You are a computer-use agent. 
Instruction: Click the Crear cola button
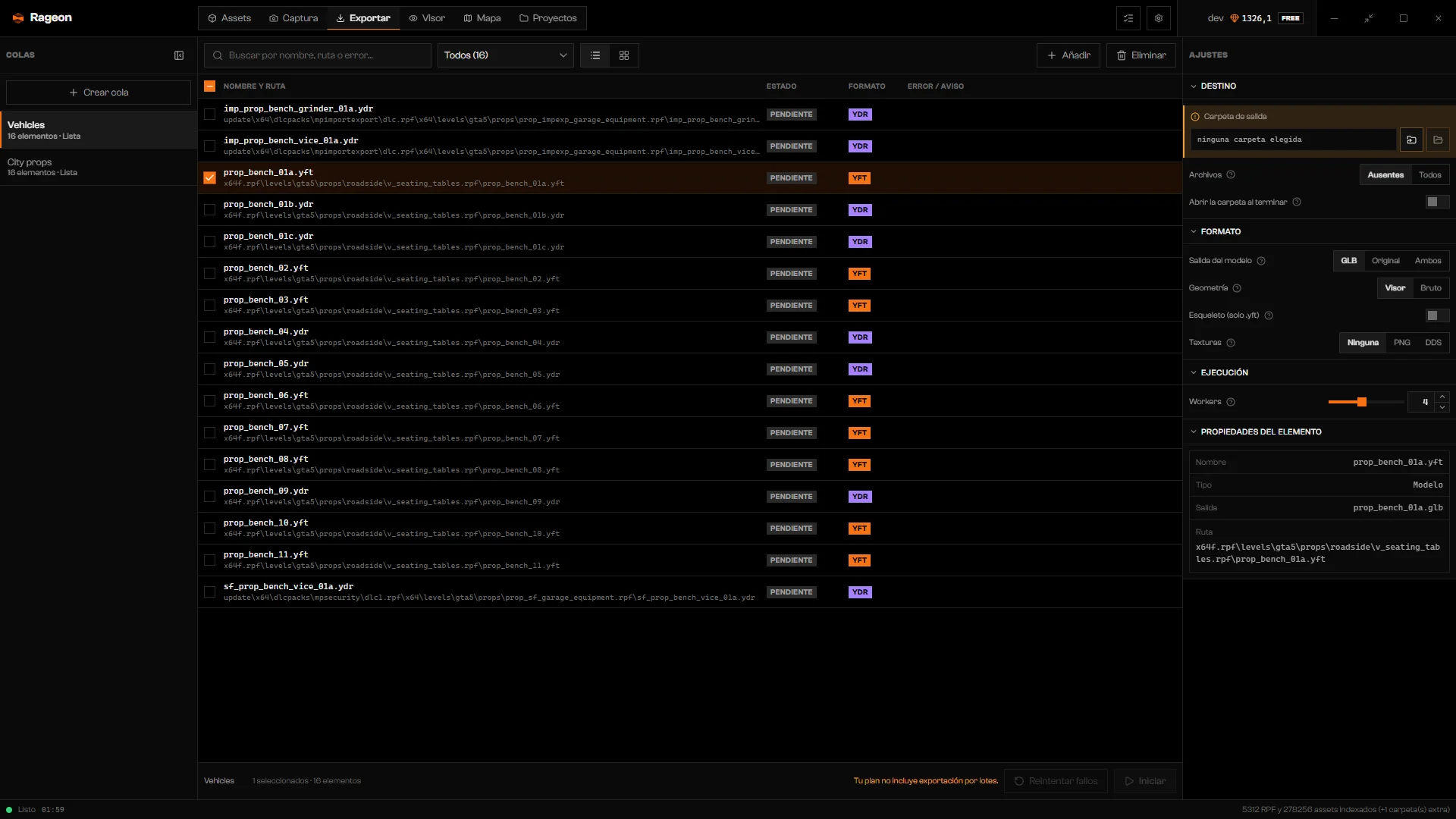pyautogui.click(x=99, y=93)
